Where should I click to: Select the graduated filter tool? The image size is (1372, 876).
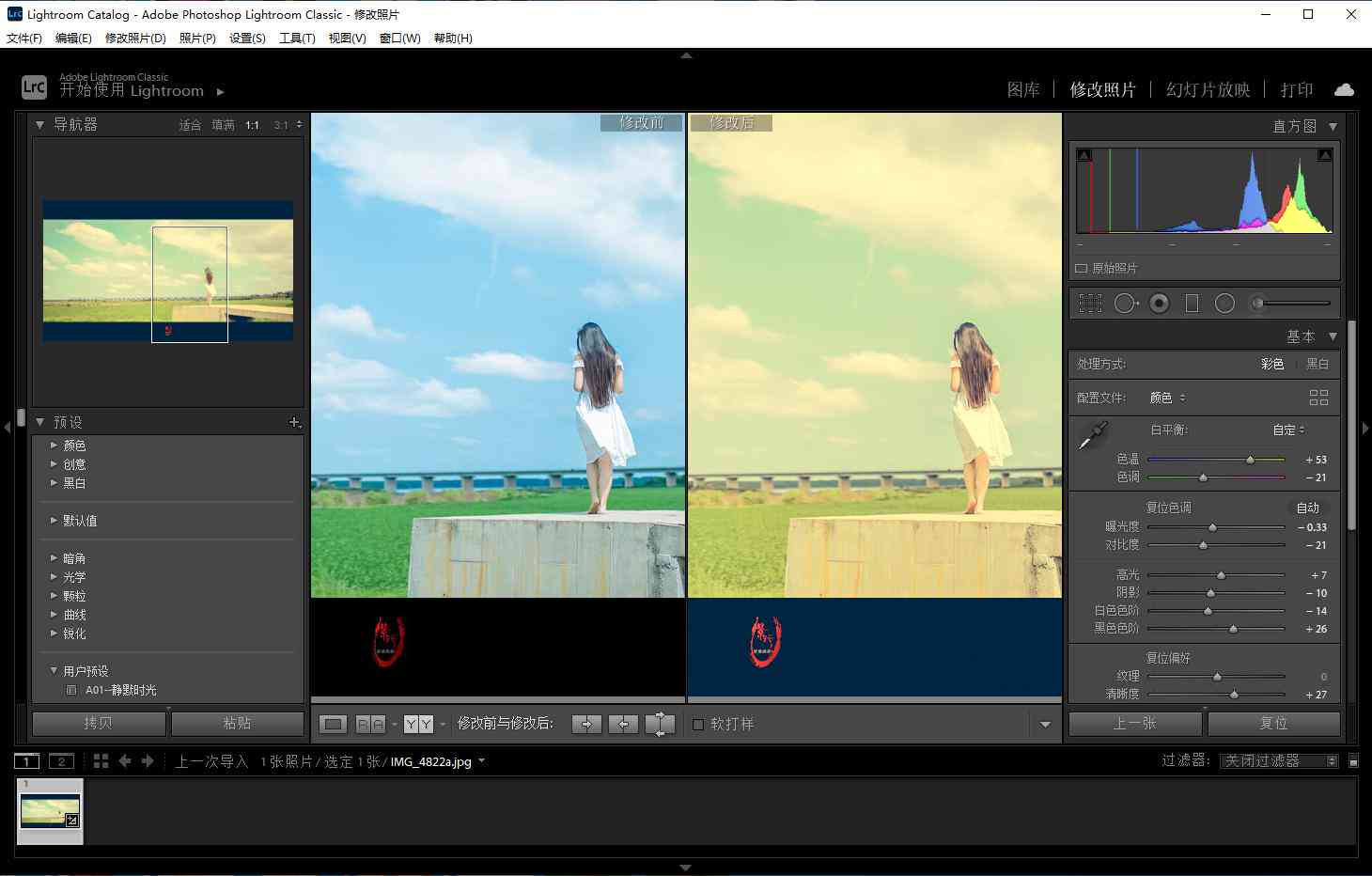1192,304
